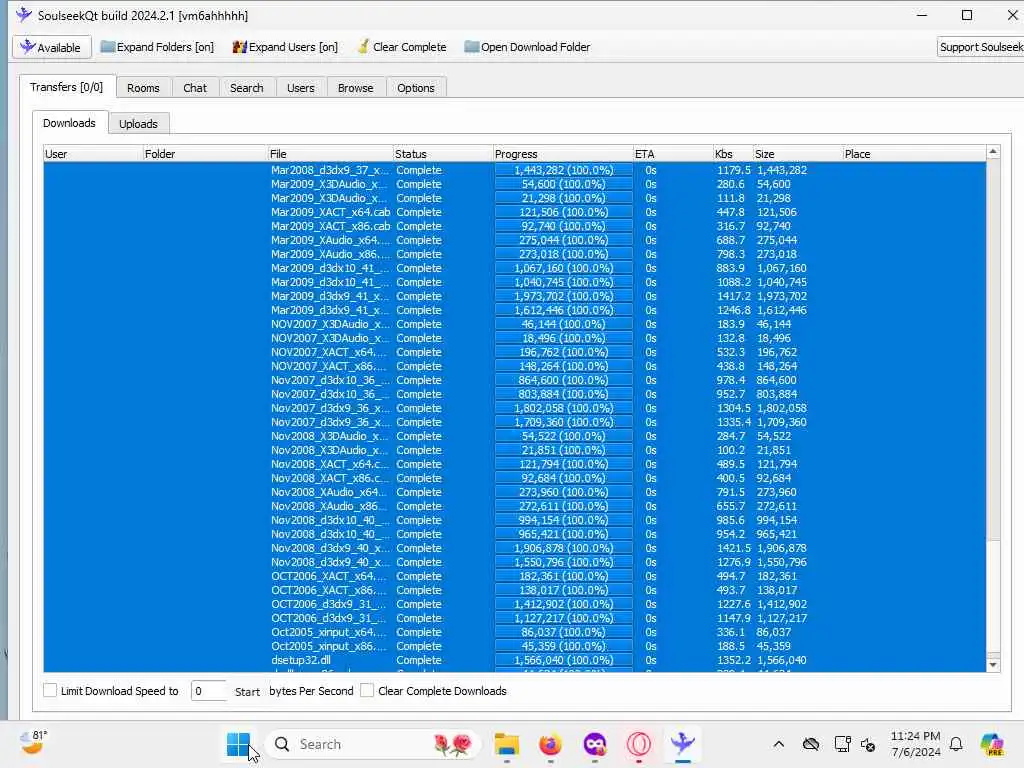Open the Chat tab

(195, 88)
